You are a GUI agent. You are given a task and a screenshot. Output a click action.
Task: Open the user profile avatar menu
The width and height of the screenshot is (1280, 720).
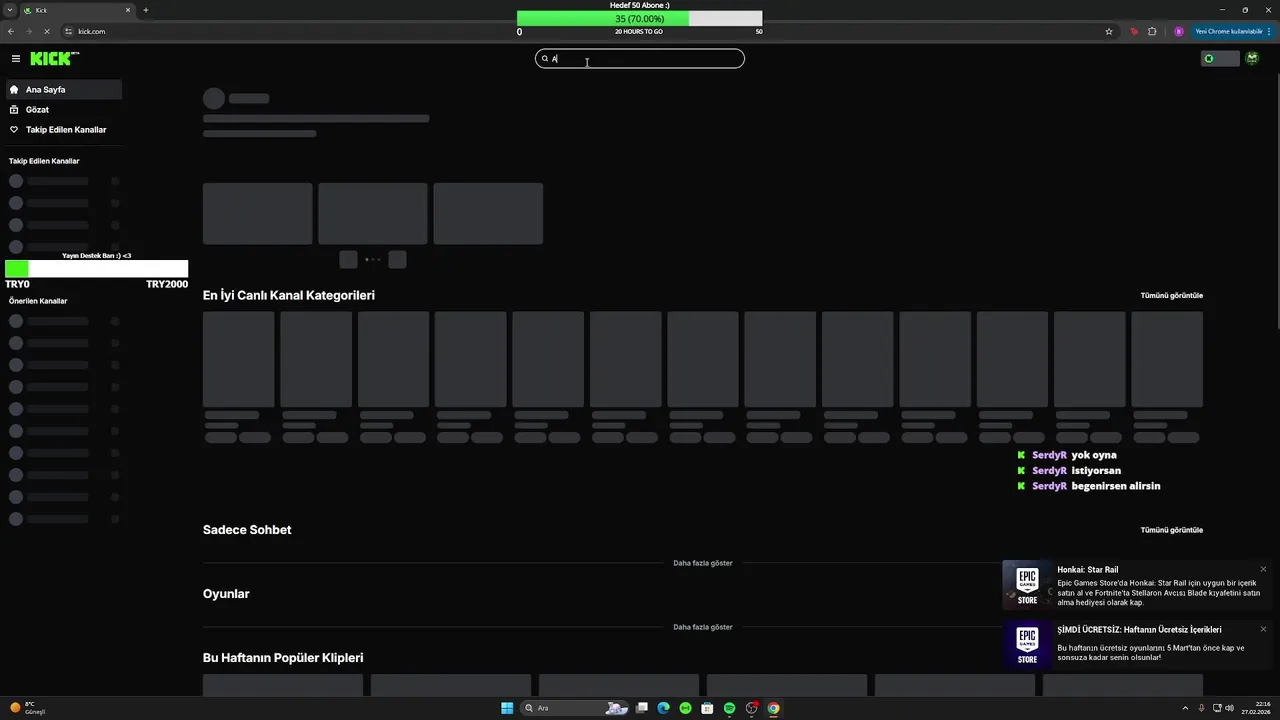(x=1252, y=59)
